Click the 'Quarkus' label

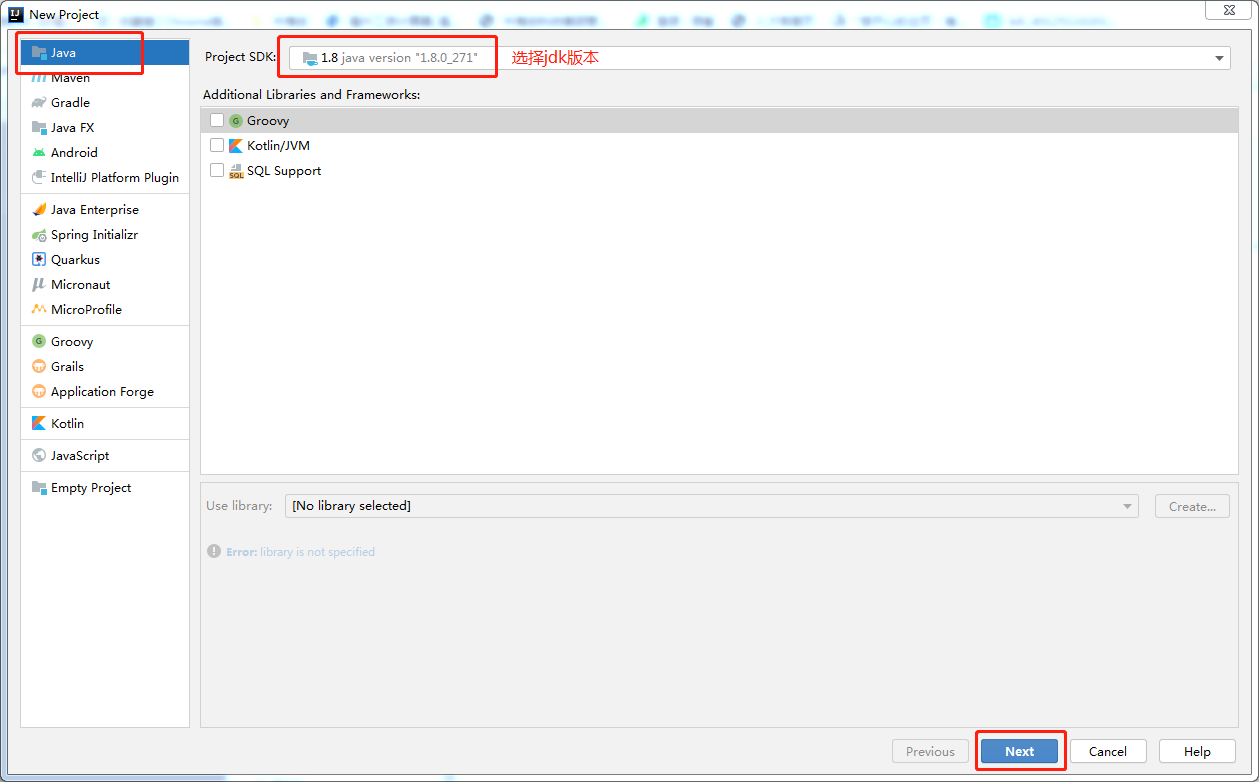(x=76, y=260)
